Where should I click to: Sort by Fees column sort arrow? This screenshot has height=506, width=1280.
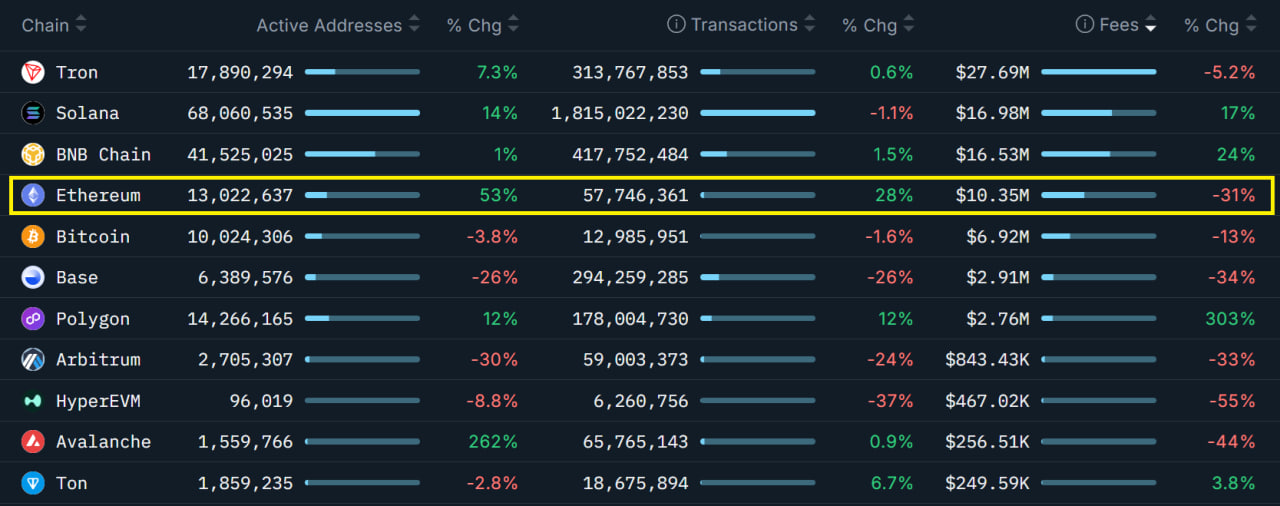click(x=1151, y=25)
